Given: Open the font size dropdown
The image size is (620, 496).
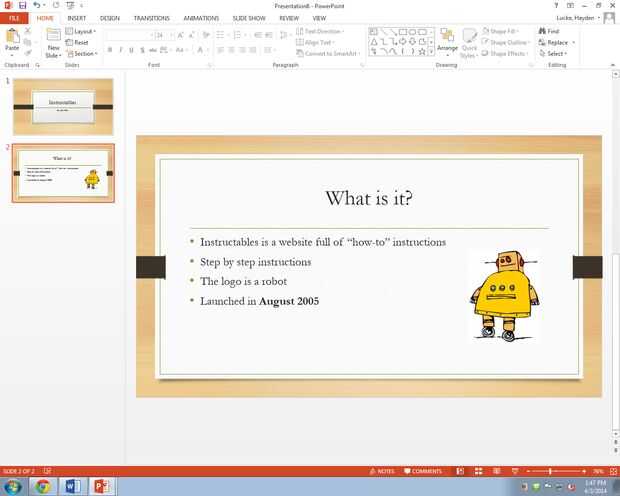Looking at the screenshot, I should (172, 35).
